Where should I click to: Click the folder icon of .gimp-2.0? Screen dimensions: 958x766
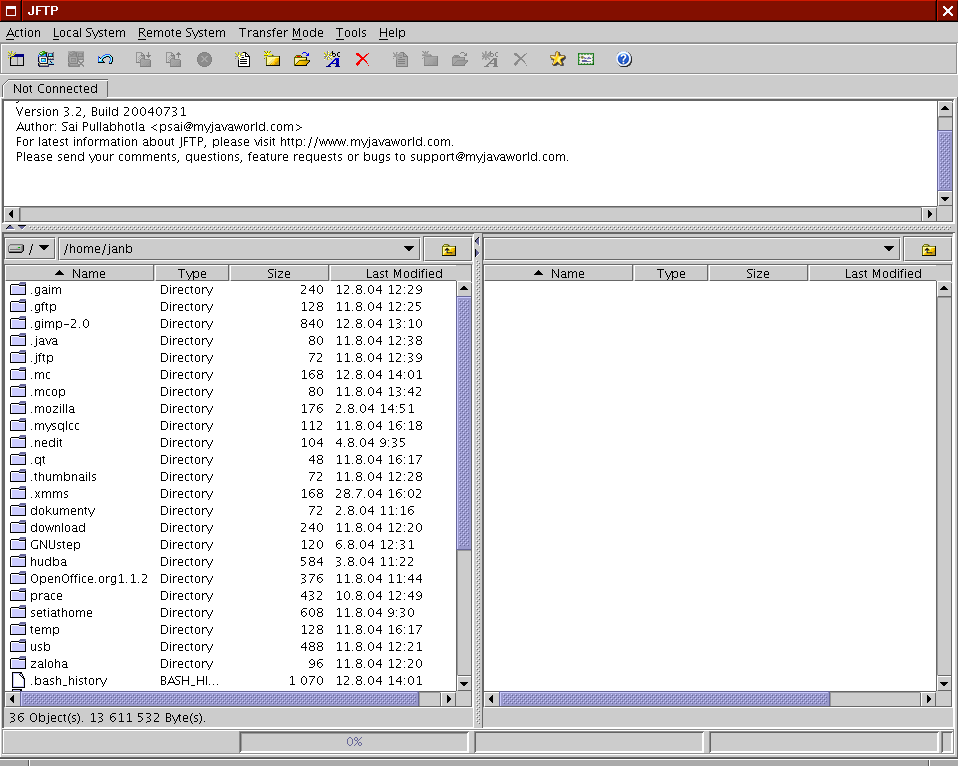[x=18, y=323]
